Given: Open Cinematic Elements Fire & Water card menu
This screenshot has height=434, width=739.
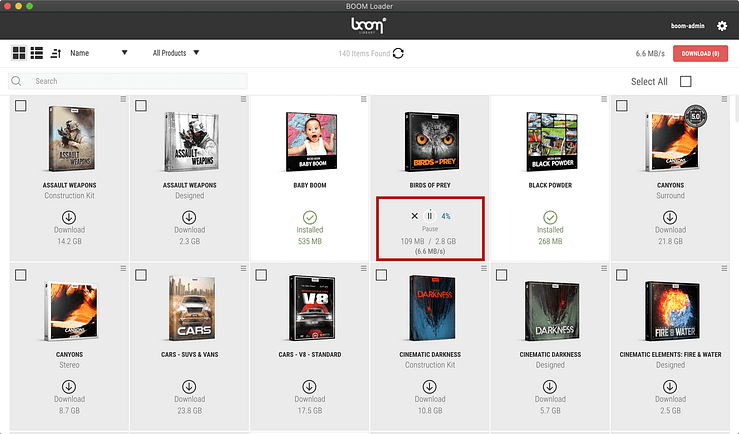Looking at the screenshot, I should 724,268.
